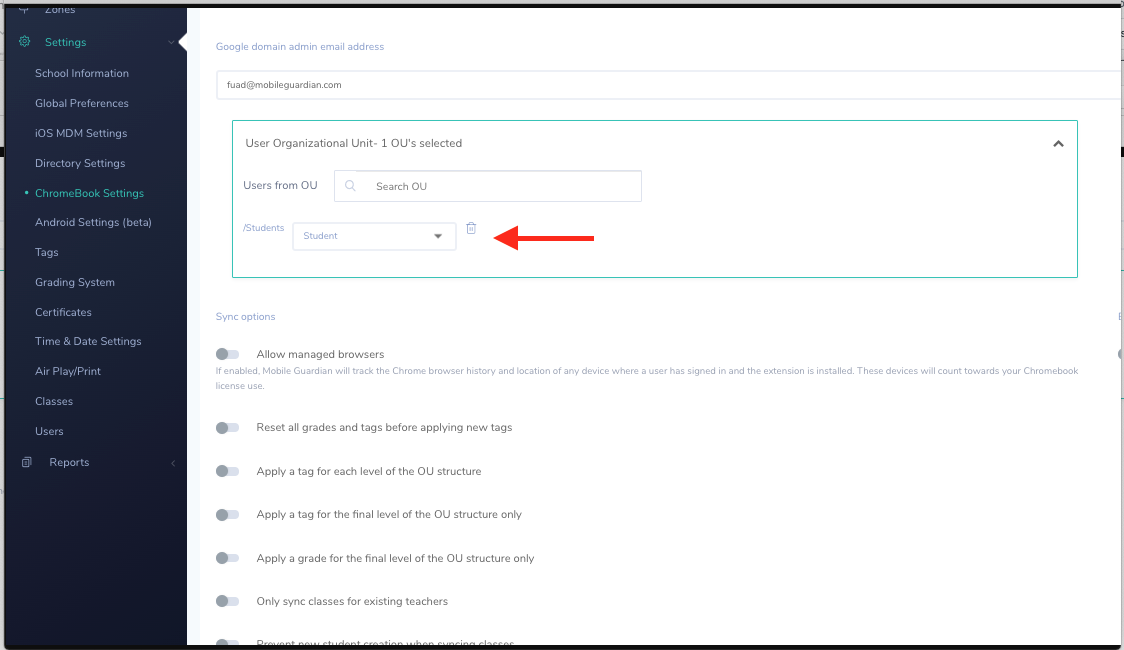Go to Grading System settings

point(75,282)
